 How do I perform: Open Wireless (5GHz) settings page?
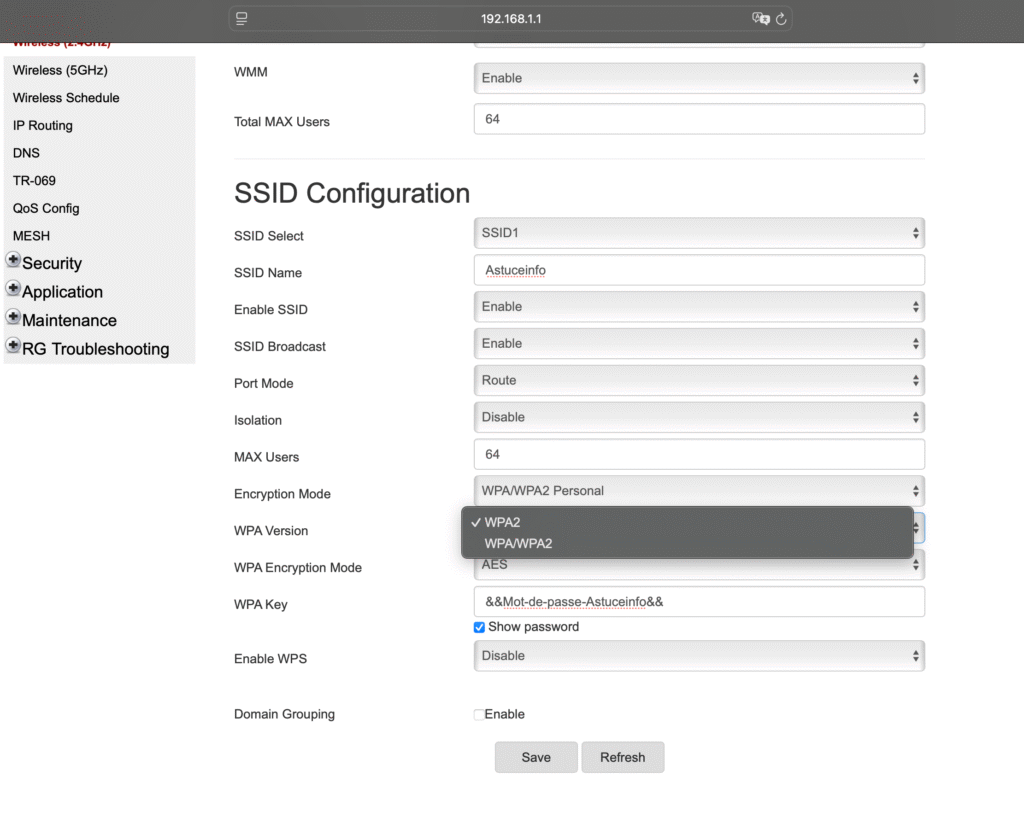[x=60, y=70]
